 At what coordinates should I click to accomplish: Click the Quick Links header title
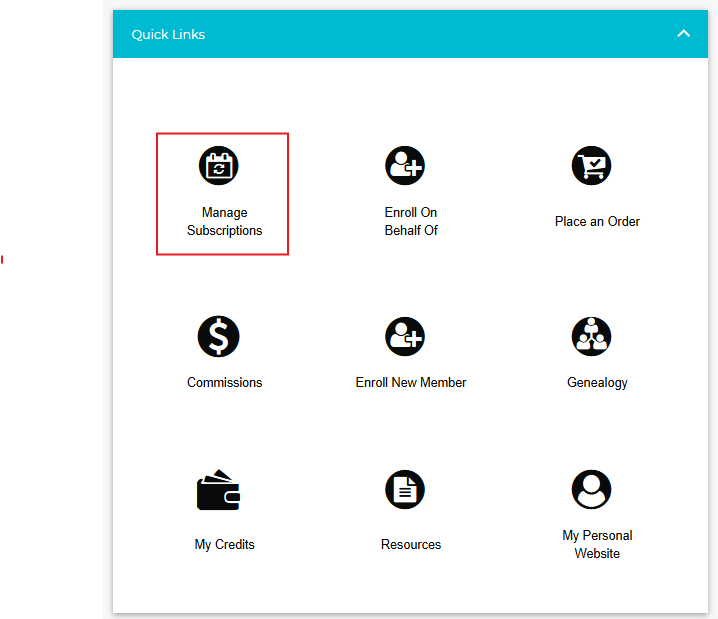point(168,34)
